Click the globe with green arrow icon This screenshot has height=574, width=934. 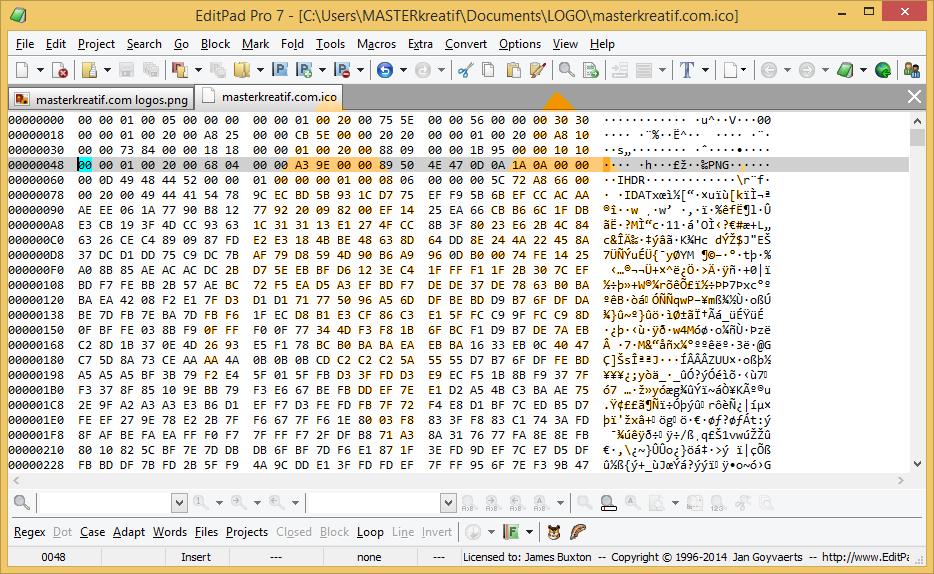coord(883,70)
